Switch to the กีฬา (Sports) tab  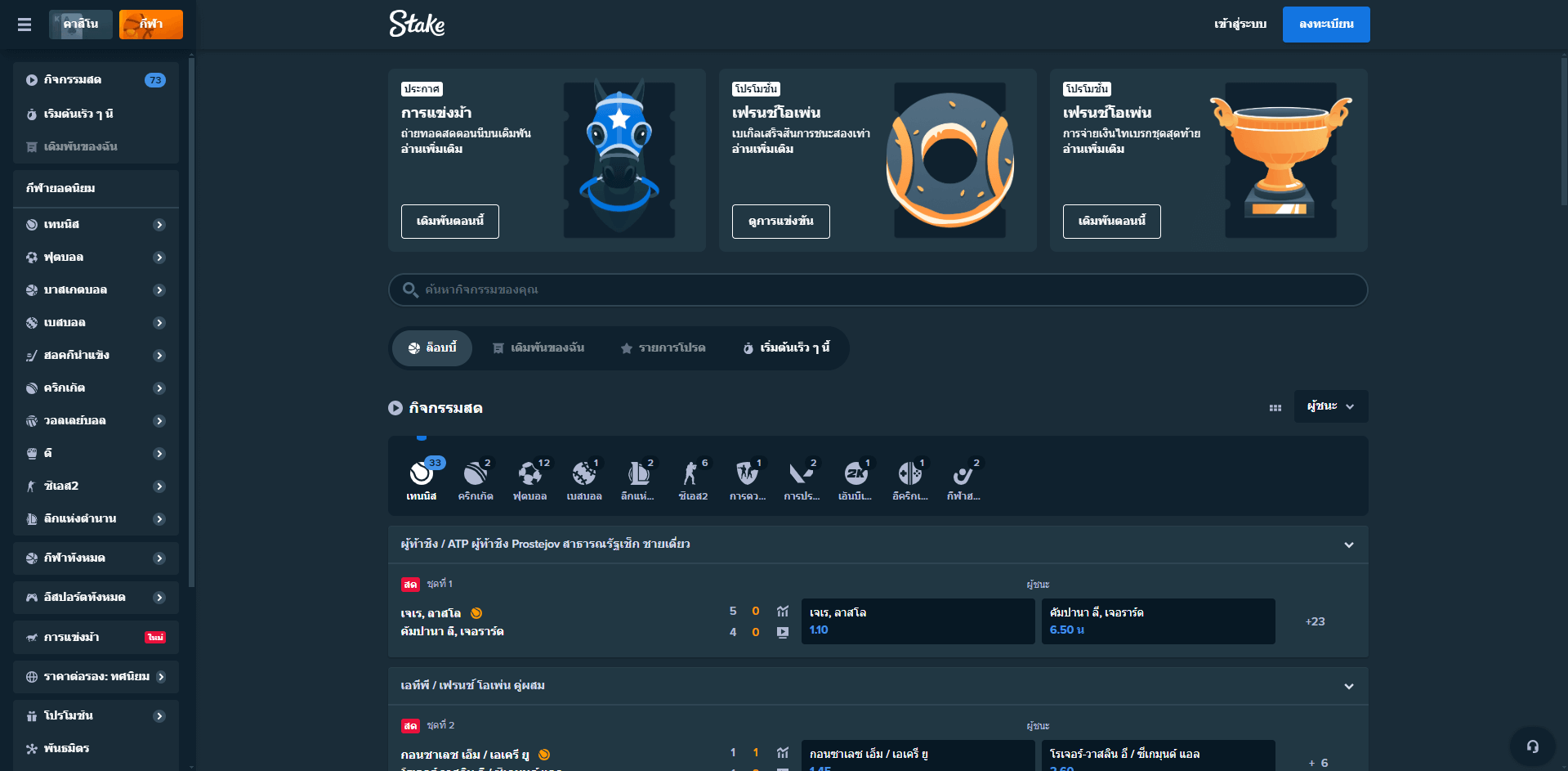pos(151,25)
